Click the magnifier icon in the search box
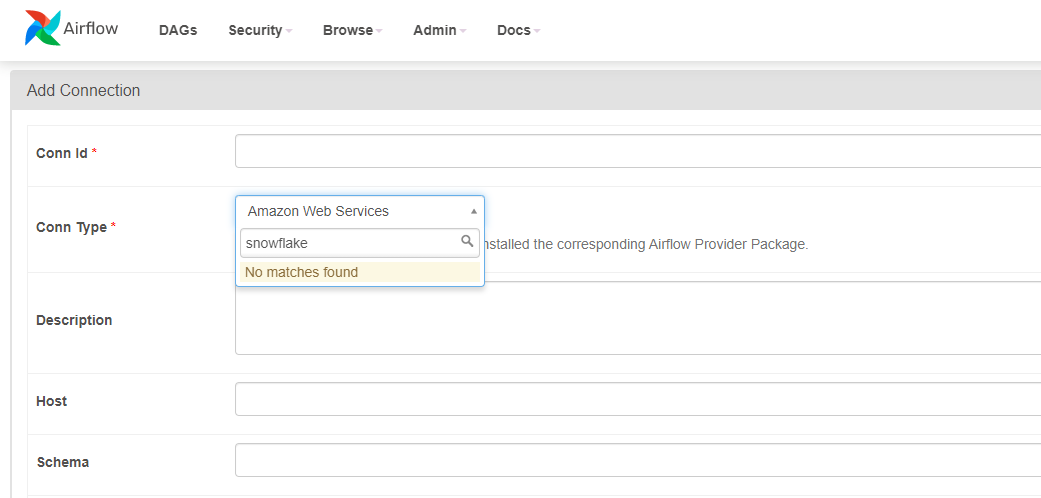The height and width of the screenshot is (498, 1041). click(x=467, y=241)
